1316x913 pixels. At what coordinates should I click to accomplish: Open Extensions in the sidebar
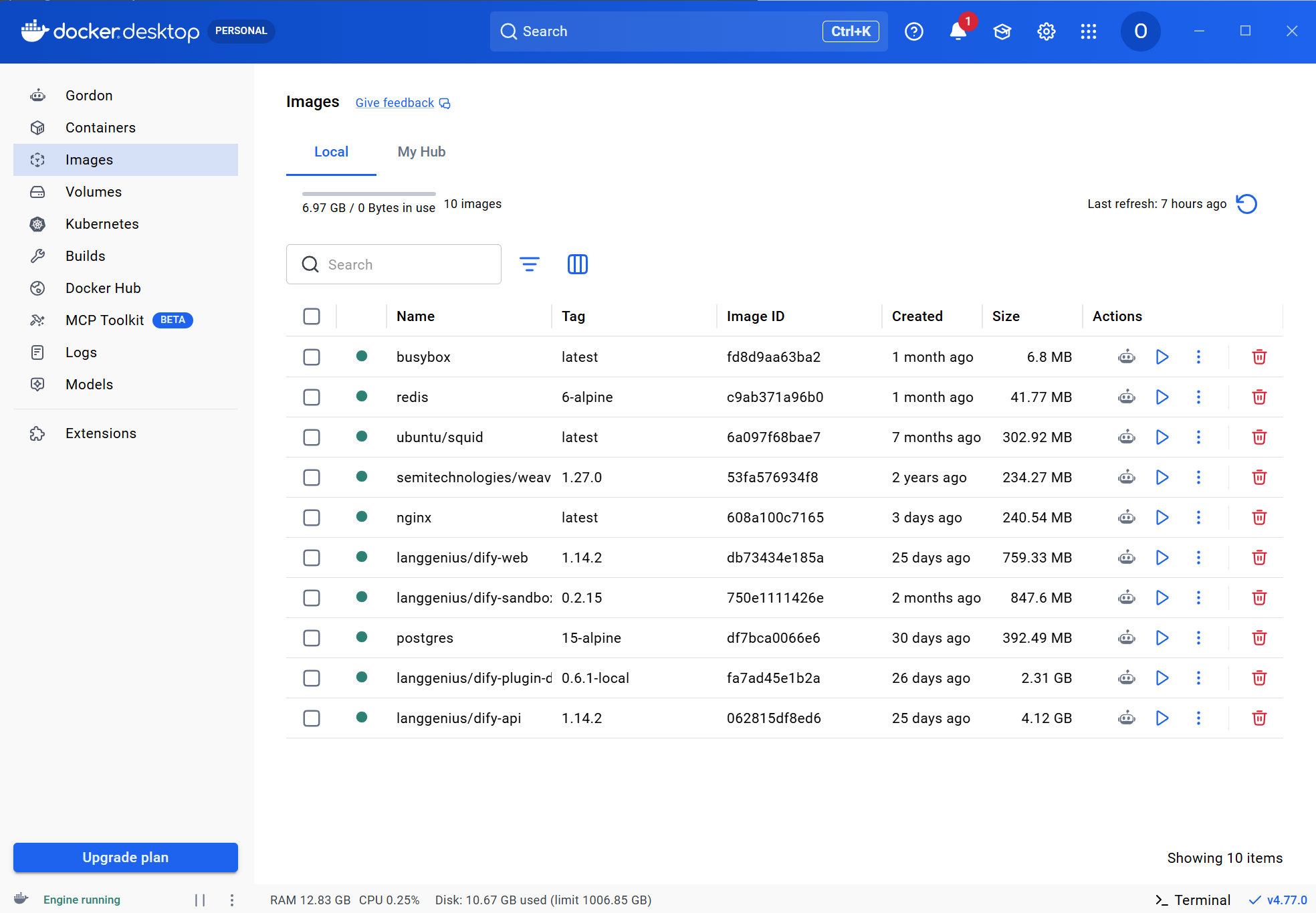pos(126,433)
